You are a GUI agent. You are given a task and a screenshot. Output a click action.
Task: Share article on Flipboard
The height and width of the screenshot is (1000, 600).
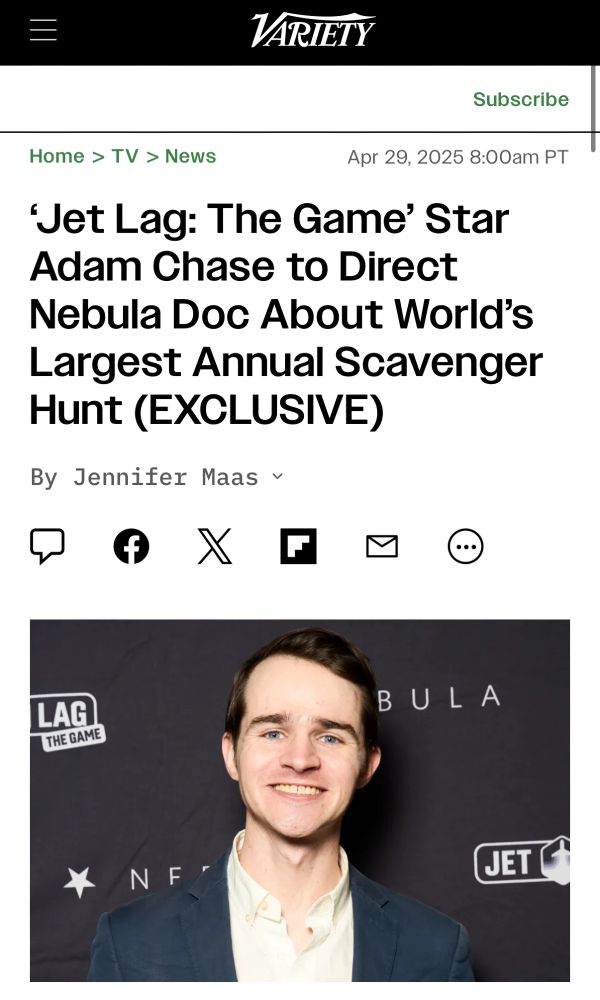point(298,547)
